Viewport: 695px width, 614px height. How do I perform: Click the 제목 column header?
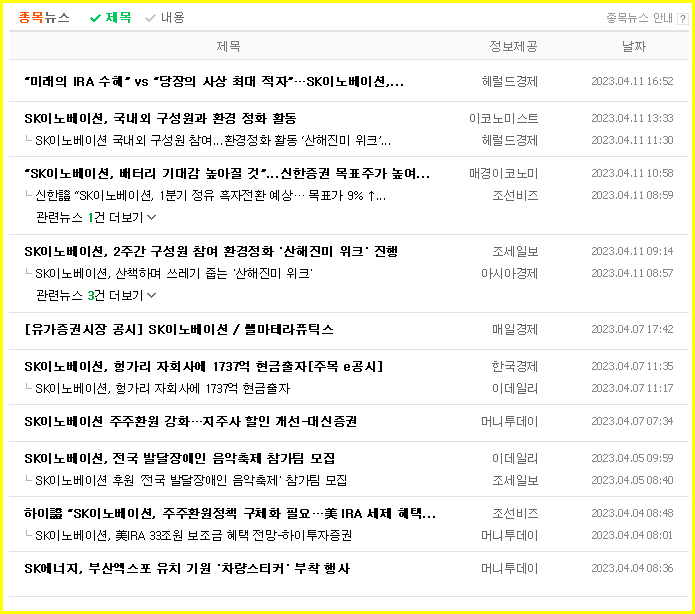tap(228, 46)
